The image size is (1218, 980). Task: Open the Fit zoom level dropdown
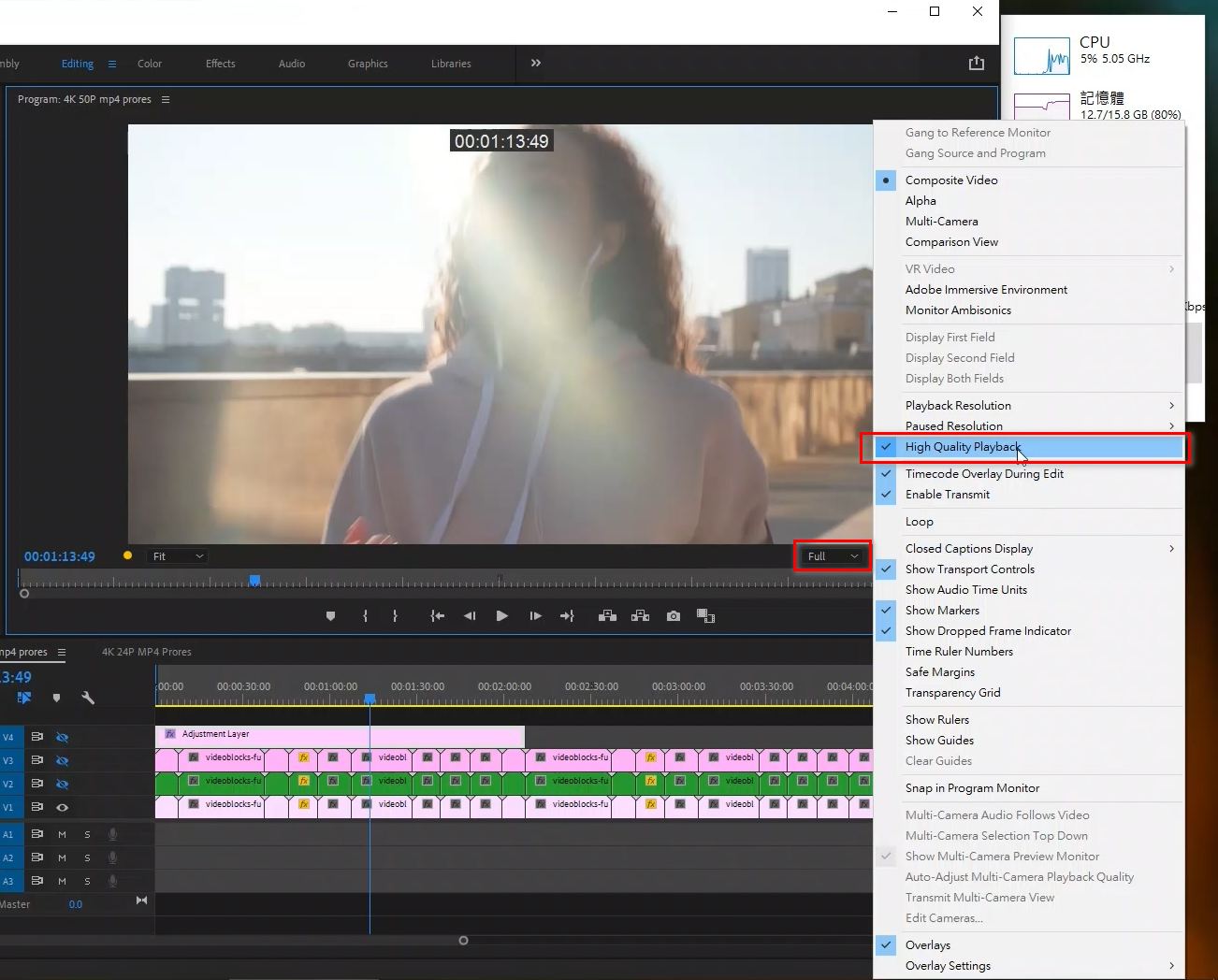(178, 556)
